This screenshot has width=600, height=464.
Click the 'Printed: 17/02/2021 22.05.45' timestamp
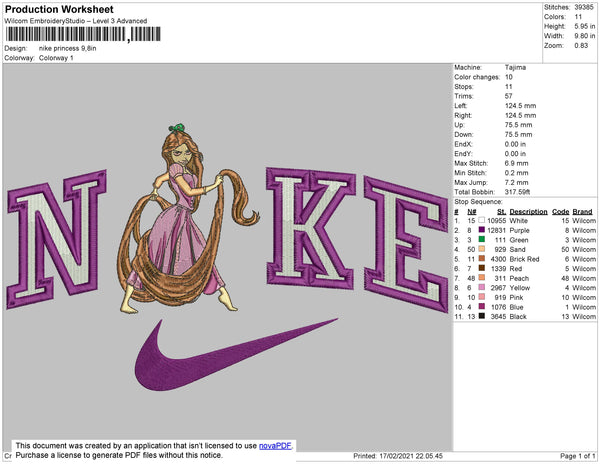398,456
